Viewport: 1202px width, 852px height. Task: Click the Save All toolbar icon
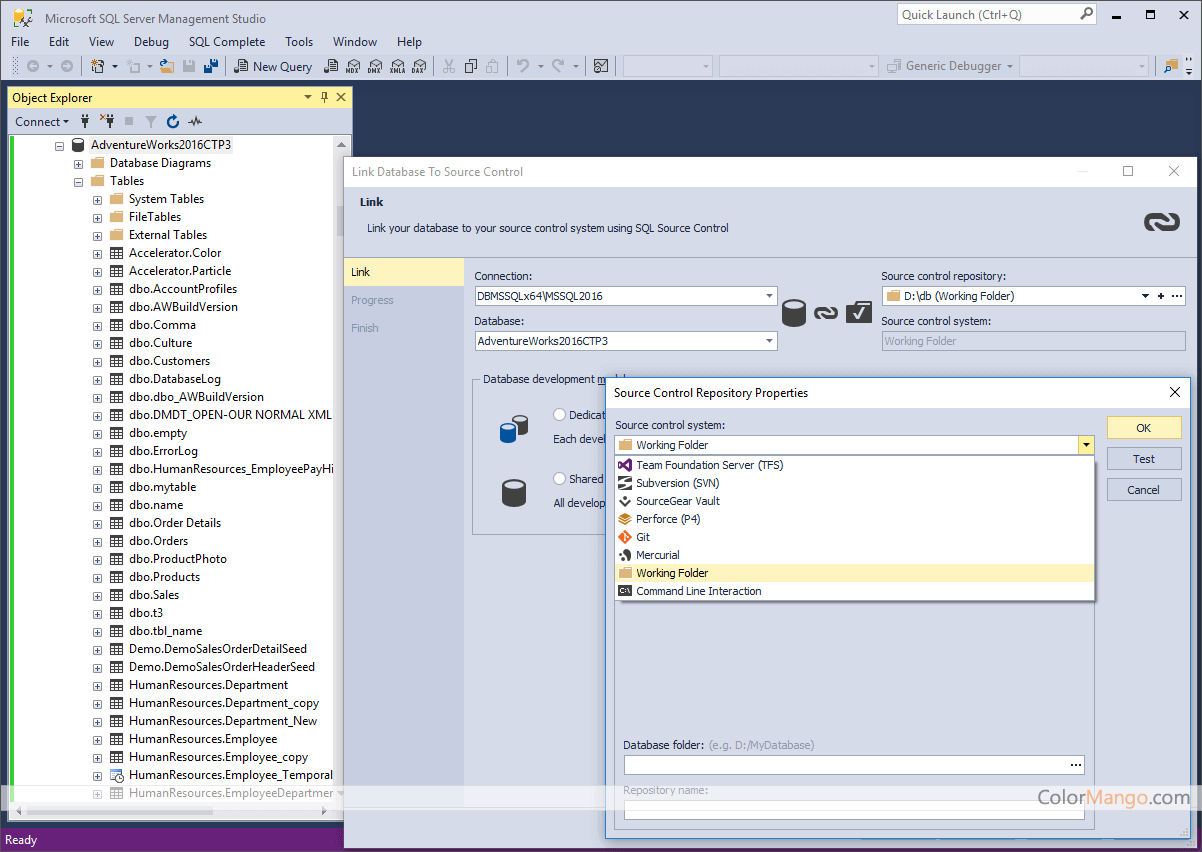click(211, 66)
